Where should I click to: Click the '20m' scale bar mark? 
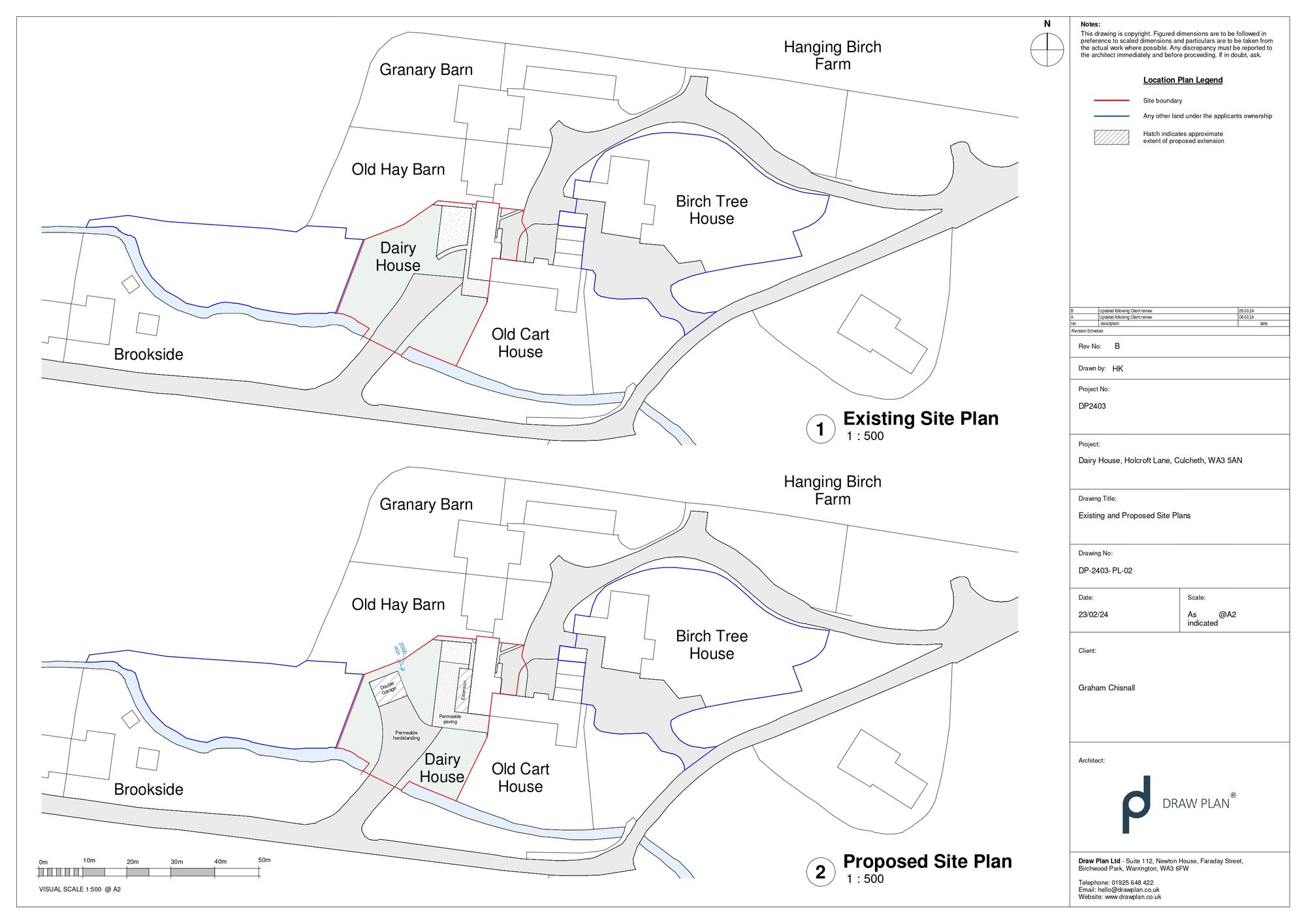click(133, 862)
